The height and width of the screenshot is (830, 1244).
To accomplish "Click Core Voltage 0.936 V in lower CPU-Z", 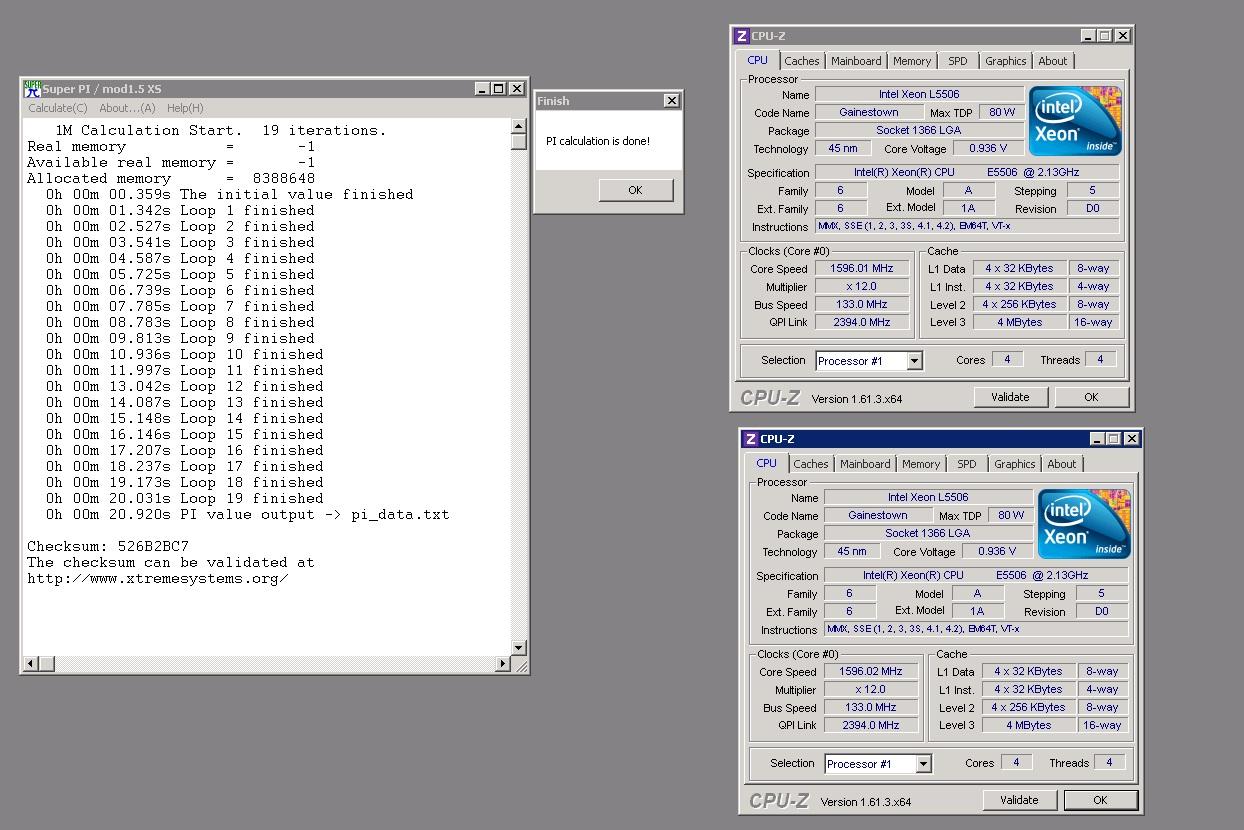I will tap(995, 551).
